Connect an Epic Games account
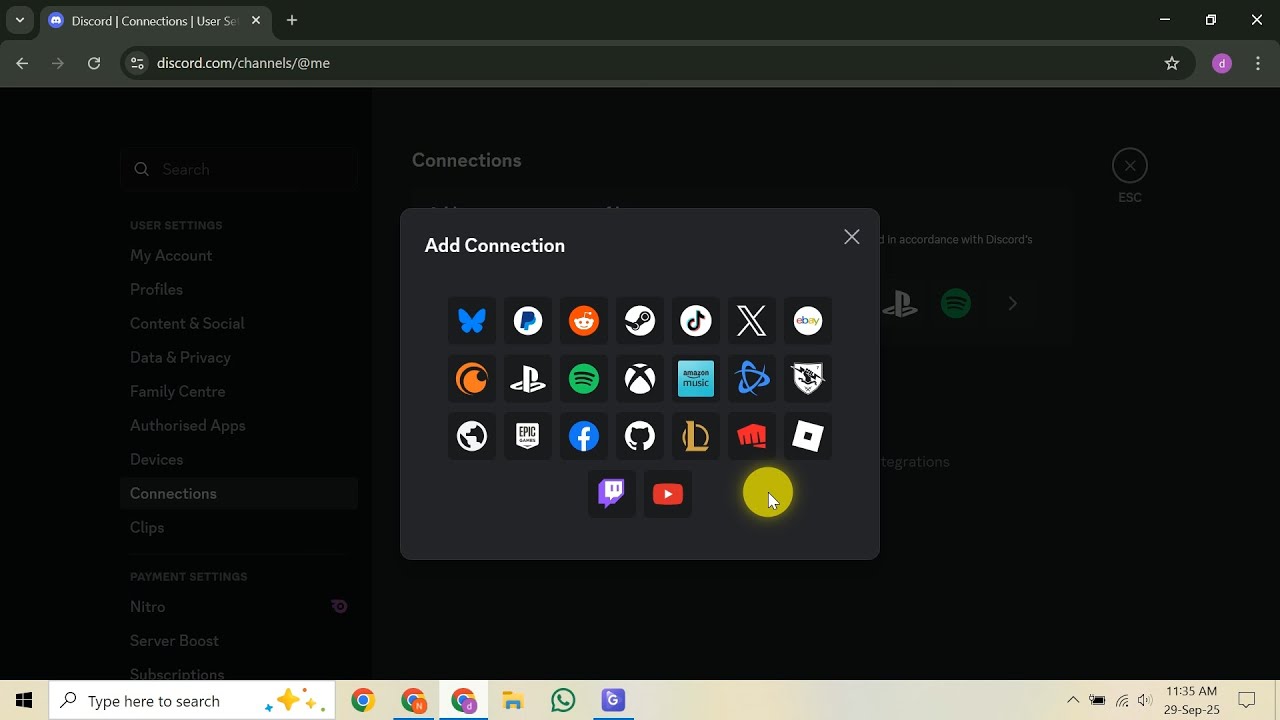The image size is (1280, 720). (528, 437)
